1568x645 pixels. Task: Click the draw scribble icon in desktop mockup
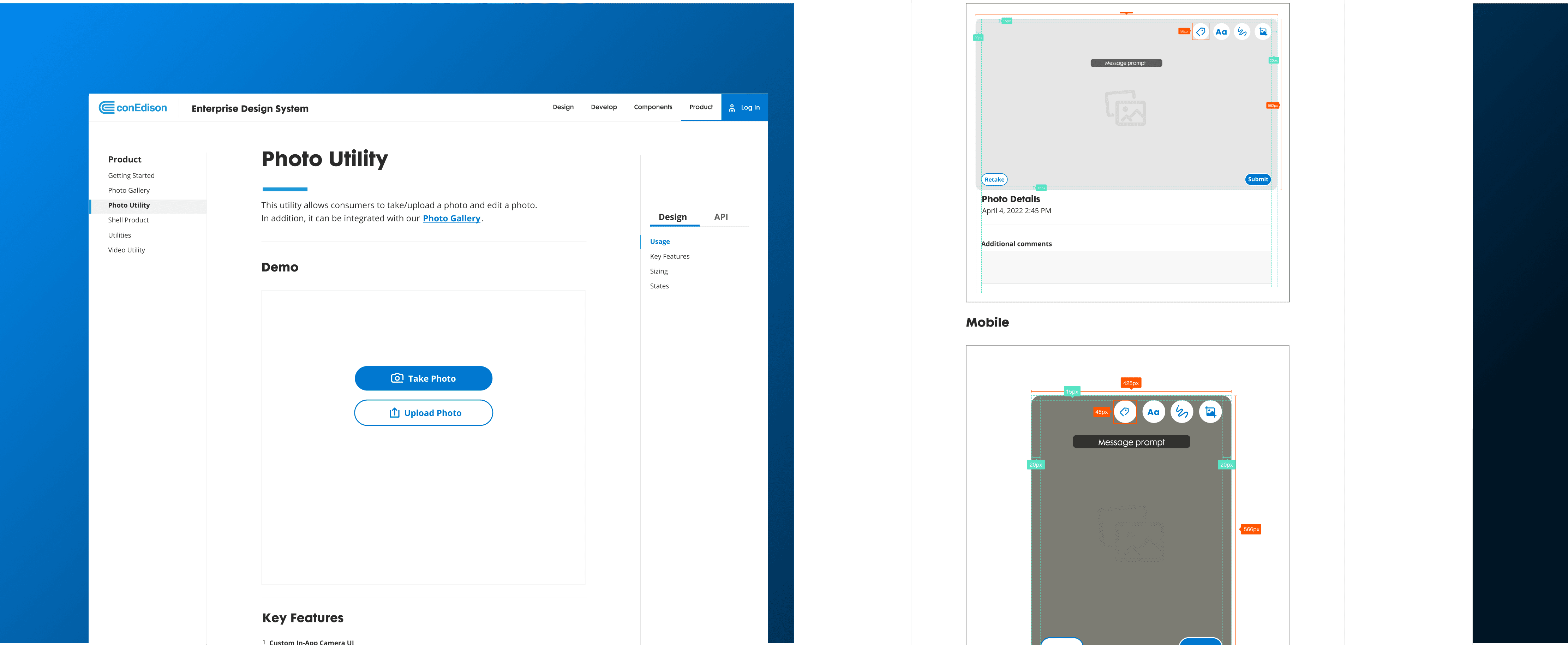coord(1242,32)
